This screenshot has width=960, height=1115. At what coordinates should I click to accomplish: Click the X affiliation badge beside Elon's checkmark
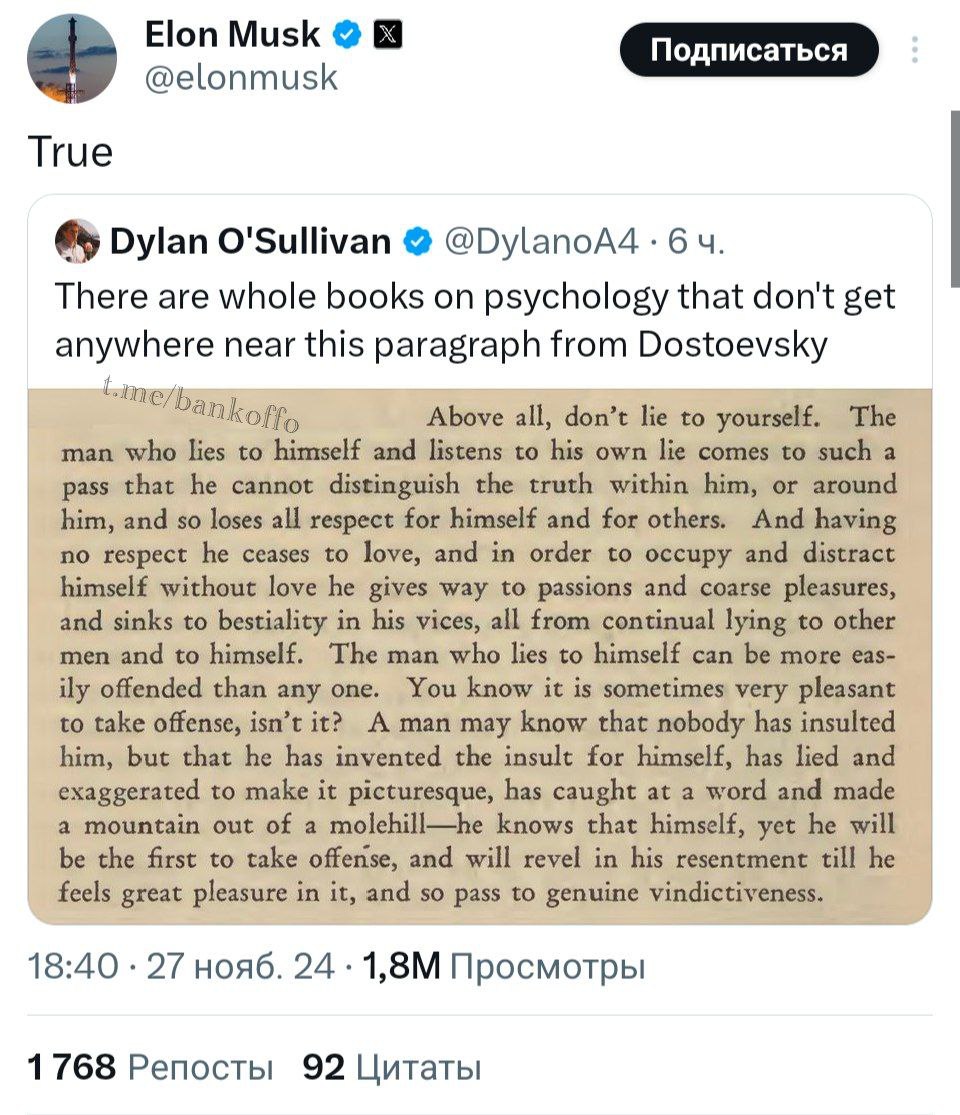[388, 33]
